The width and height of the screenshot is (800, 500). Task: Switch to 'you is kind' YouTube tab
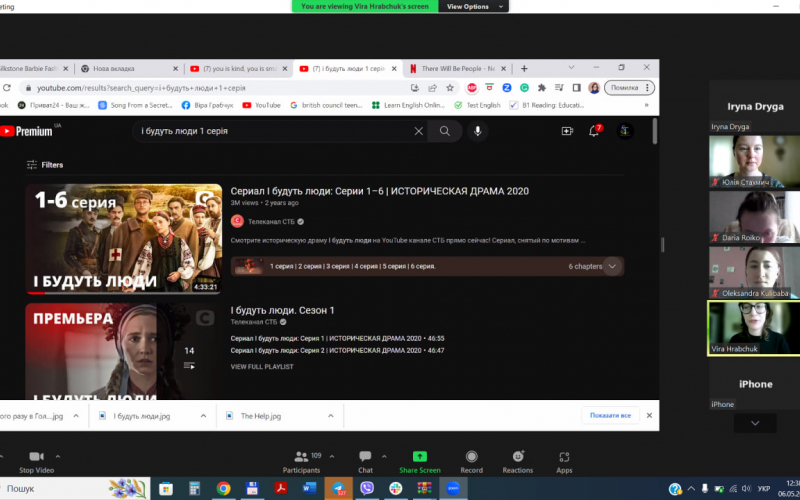238,68
